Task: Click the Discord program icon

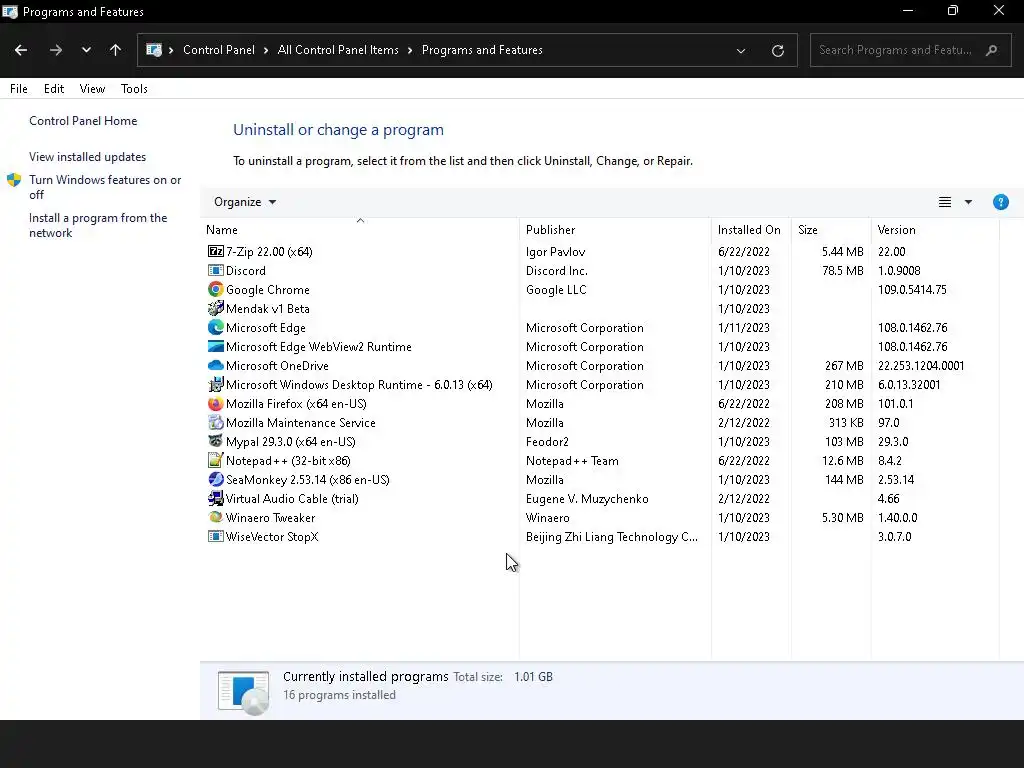Action: (x=216, y=270)
